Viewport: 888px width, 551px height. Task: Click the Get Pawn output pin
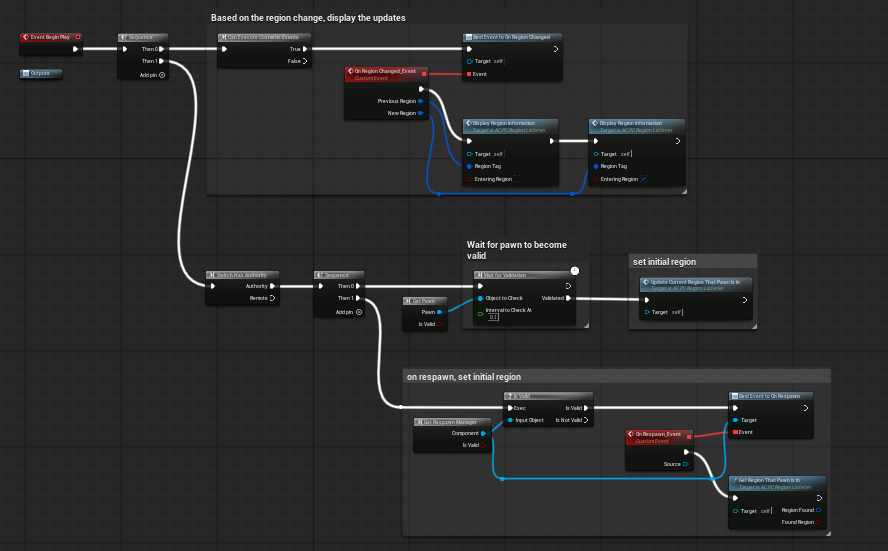(x=441, y=312)
